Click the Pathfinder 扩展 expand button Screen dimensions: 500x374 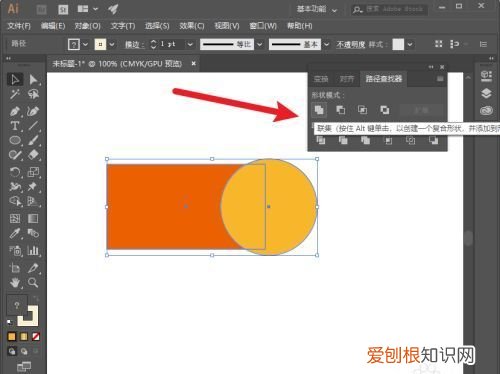pyautogui.click(x=421, y=110)
